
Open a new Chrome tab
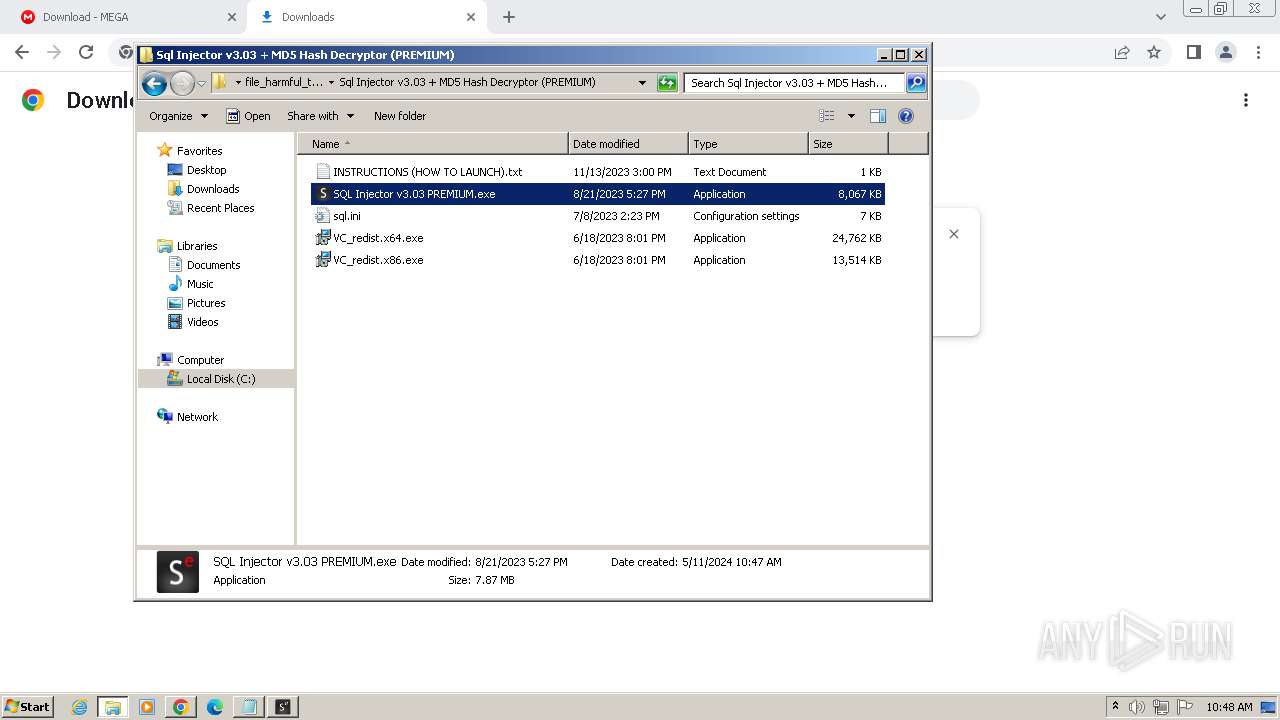[x=509, y=17]
